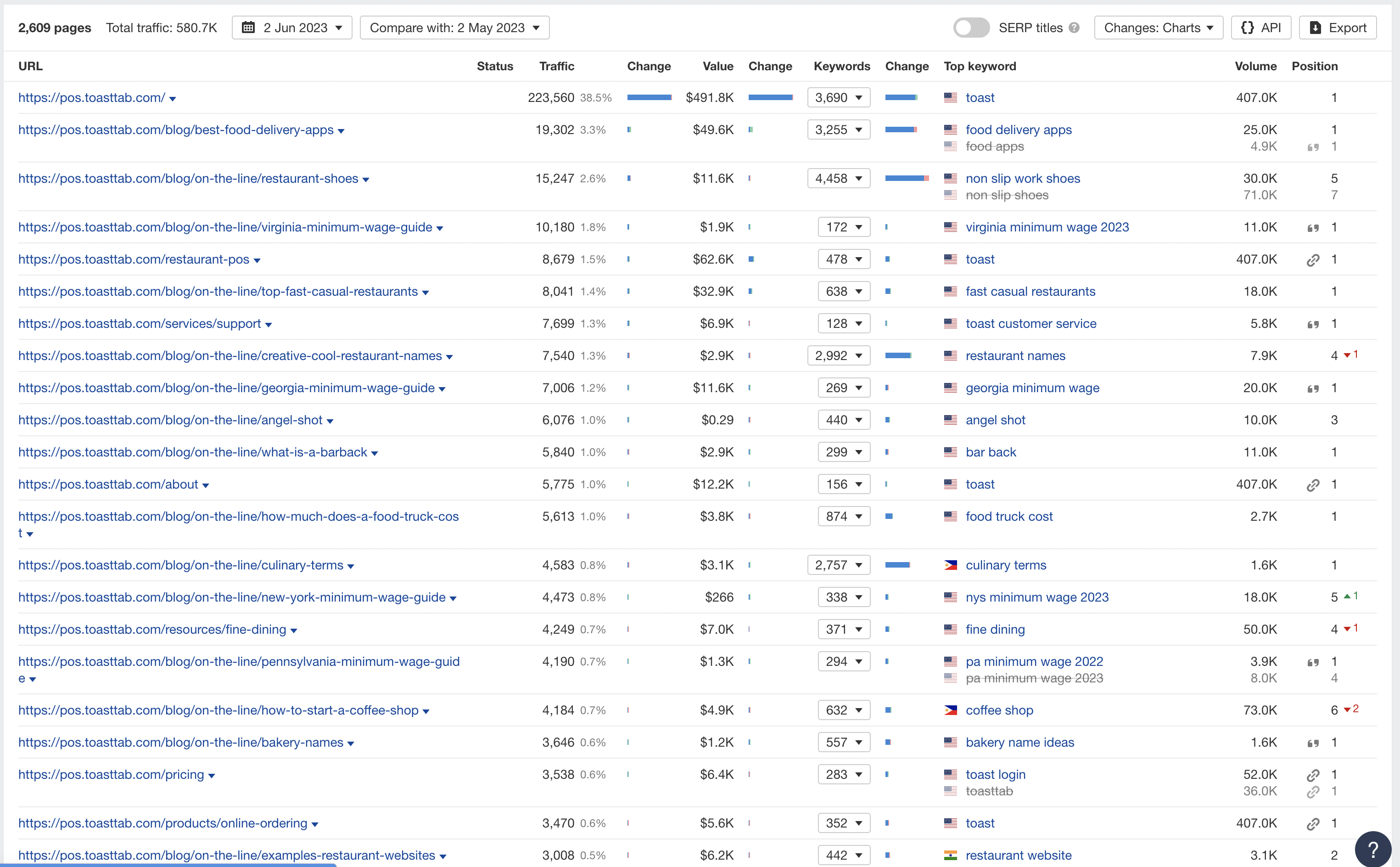Expand the caret next to the homepage URL
The image size is (1400, 867).
click(172, 98)
